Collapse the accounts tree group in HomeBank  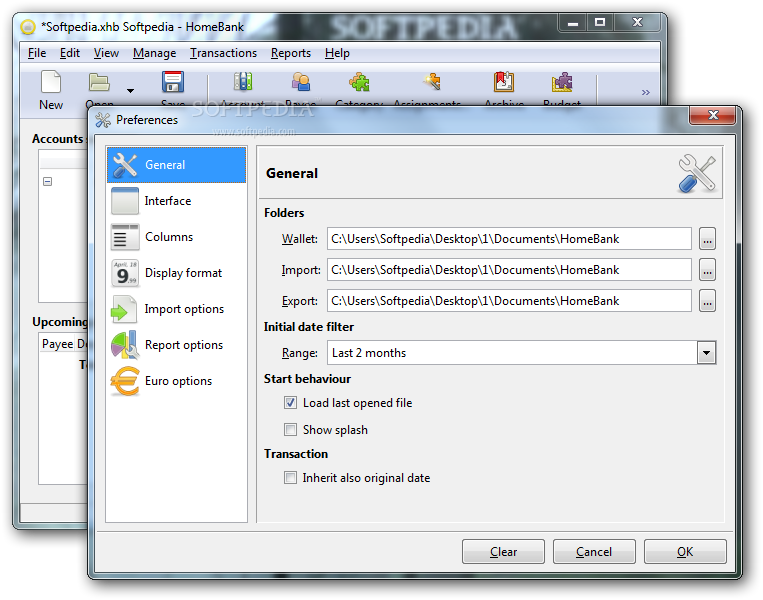[47, 182]
